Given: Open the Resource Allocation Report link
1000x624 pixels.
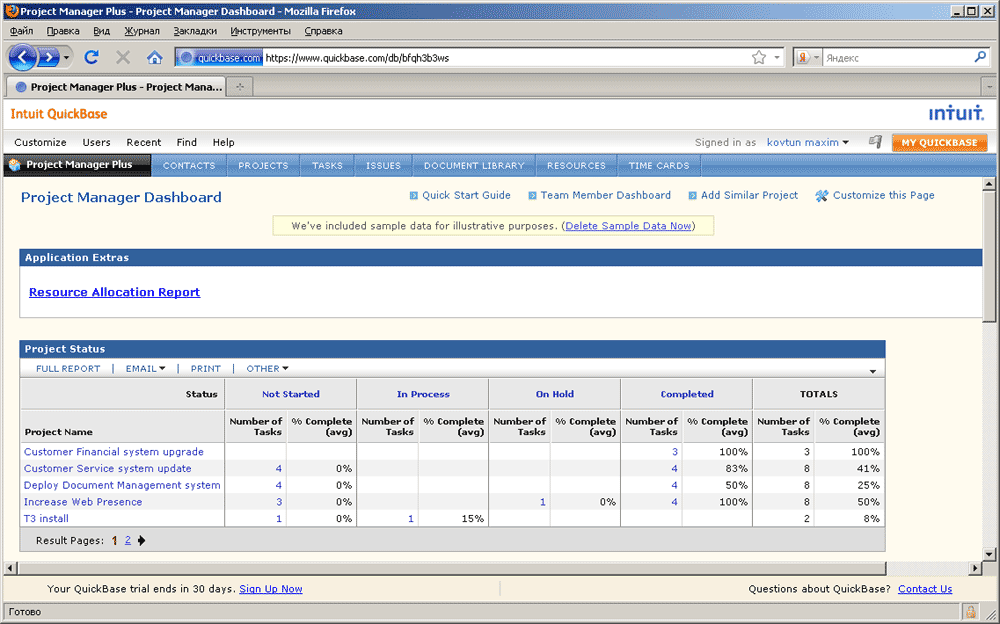Looking at the screenshot, I should coord(115,292).
